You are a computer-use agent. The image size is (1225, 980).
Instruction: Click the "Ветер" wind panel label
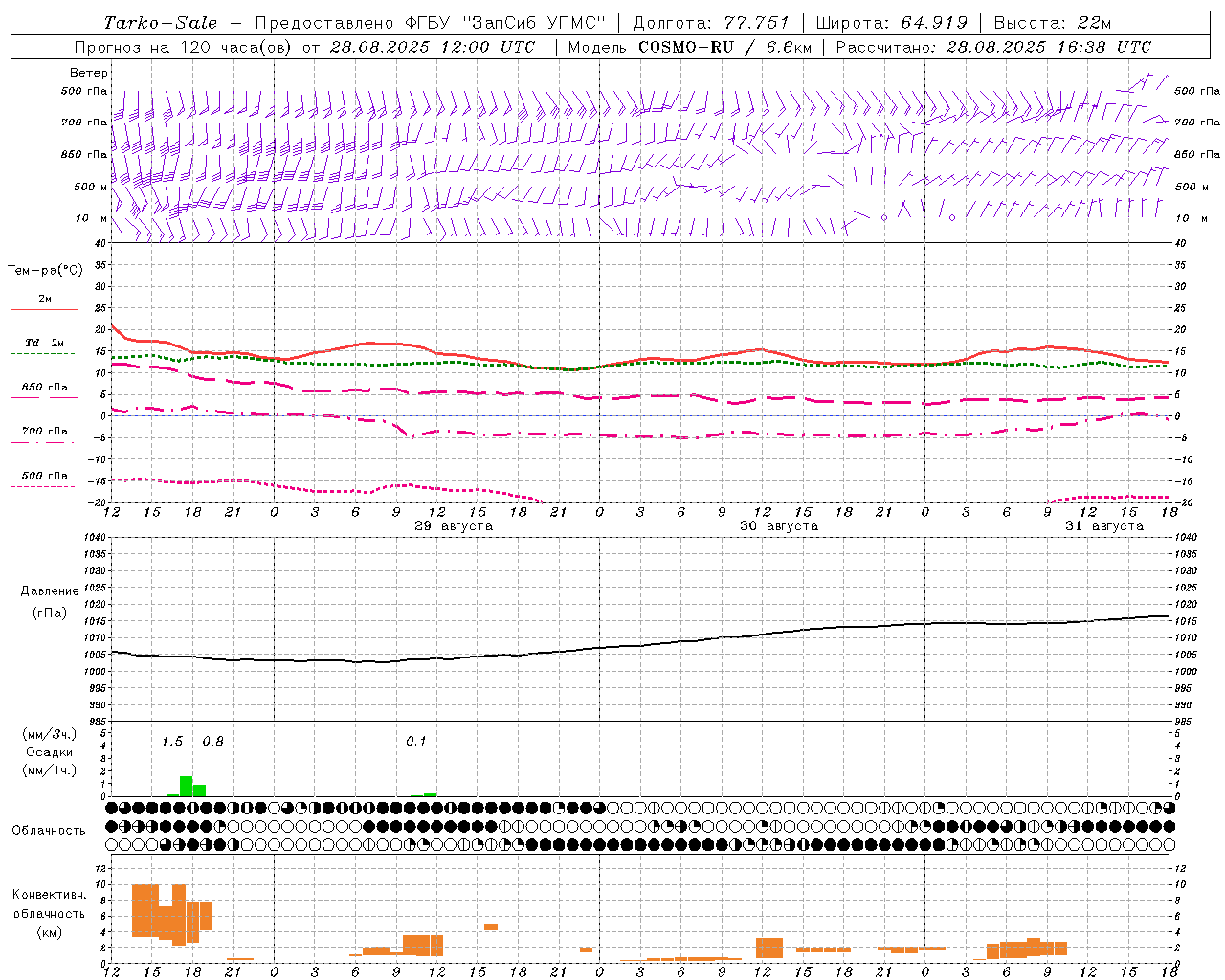(89, 73)
